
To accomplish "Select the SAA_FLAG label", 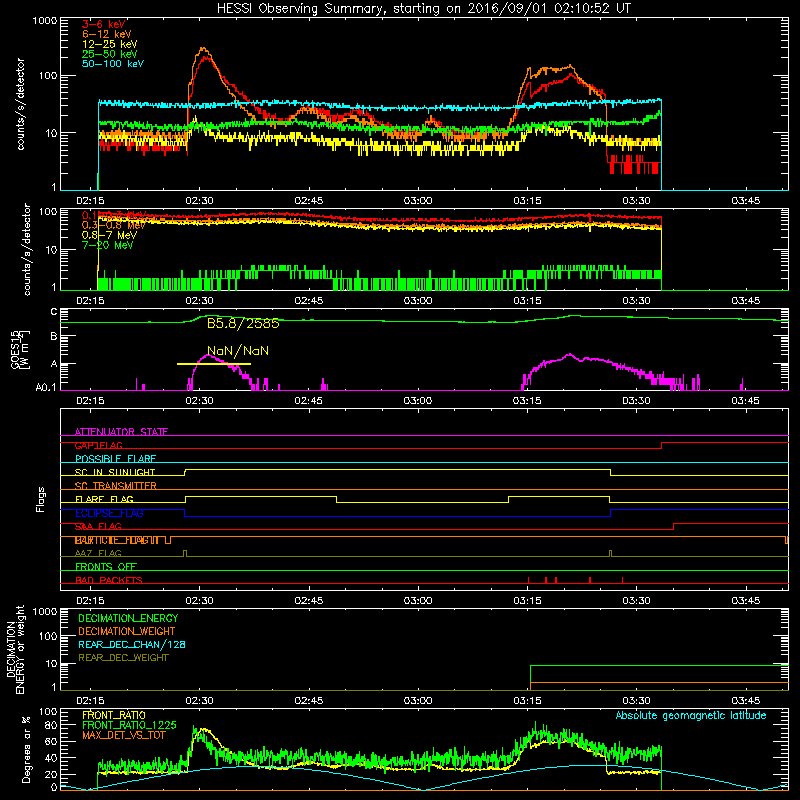I will pos(98,527).
